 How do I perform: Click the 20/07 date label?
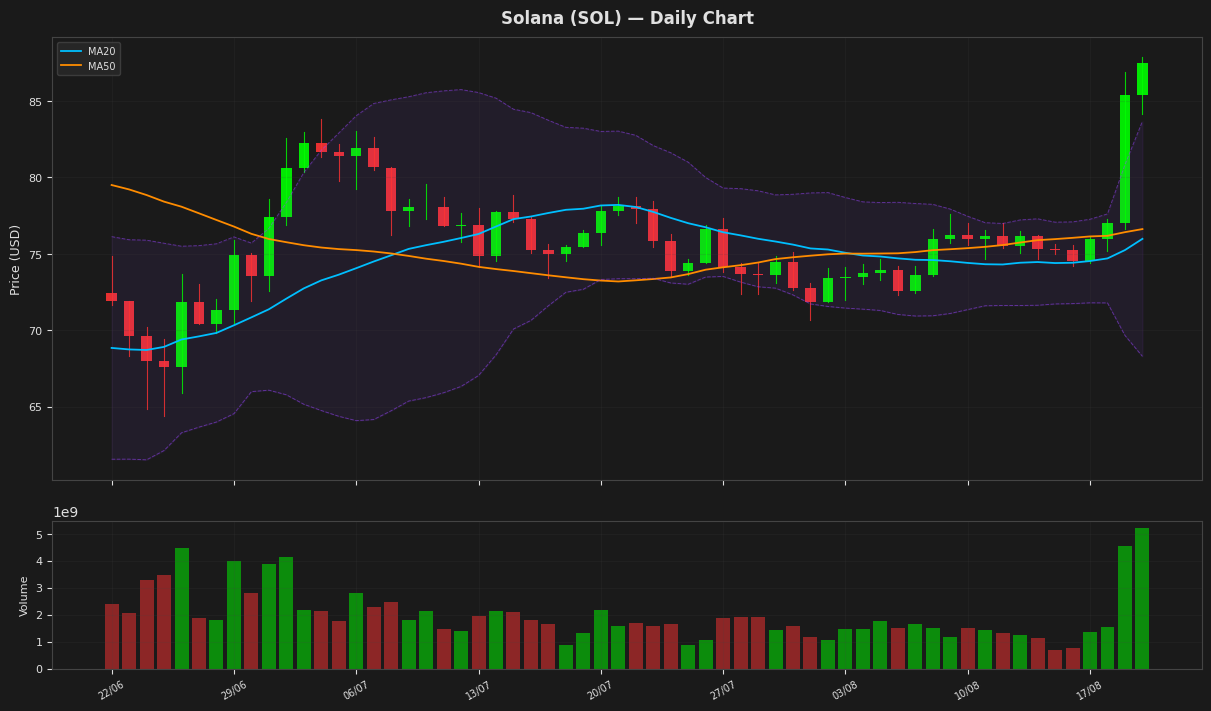pyautogui.click(x=600, y=690)
